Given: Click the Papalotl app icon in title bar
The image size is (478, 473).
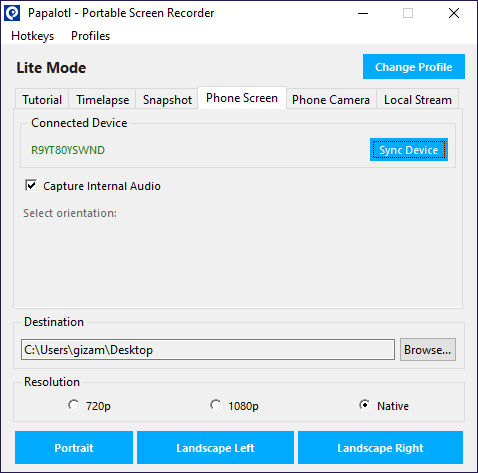Looking at the screenshot, I should click(x=12, y=13).
